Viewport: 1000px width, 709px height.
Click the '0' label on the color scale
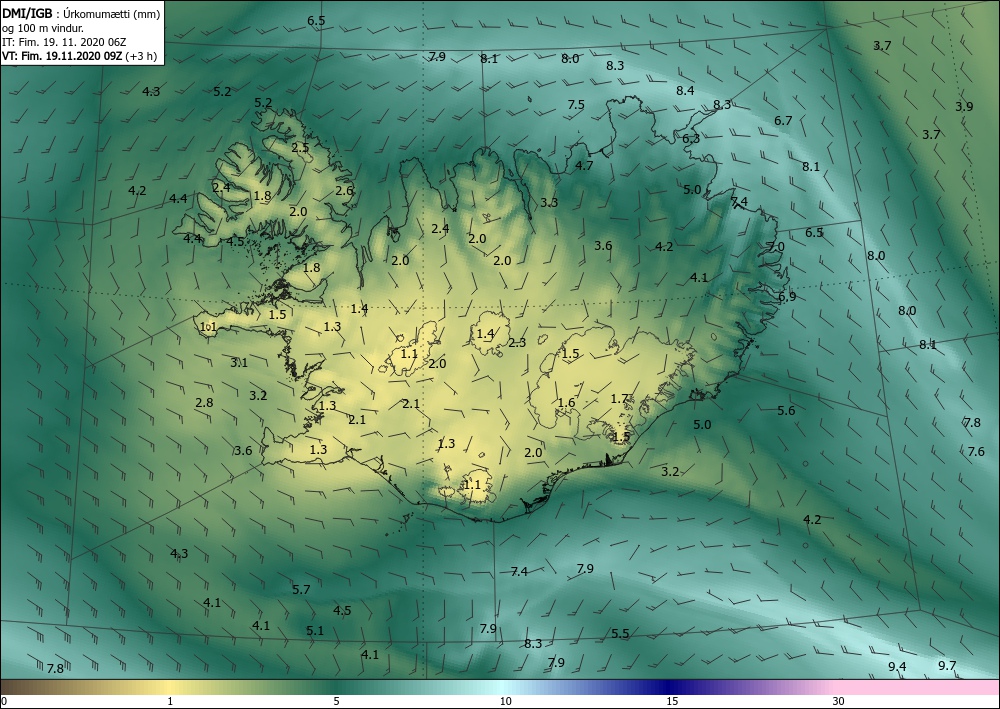[4, 701]
